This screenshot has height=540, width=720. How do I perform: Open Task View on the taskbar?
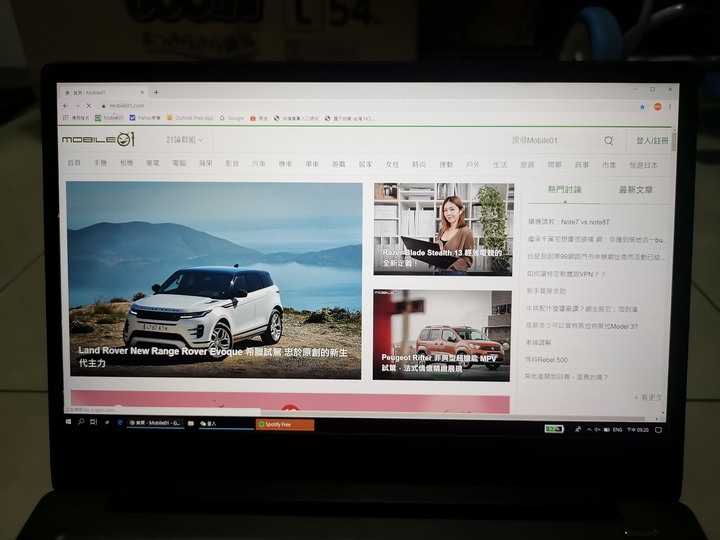(x=94, y=422)
